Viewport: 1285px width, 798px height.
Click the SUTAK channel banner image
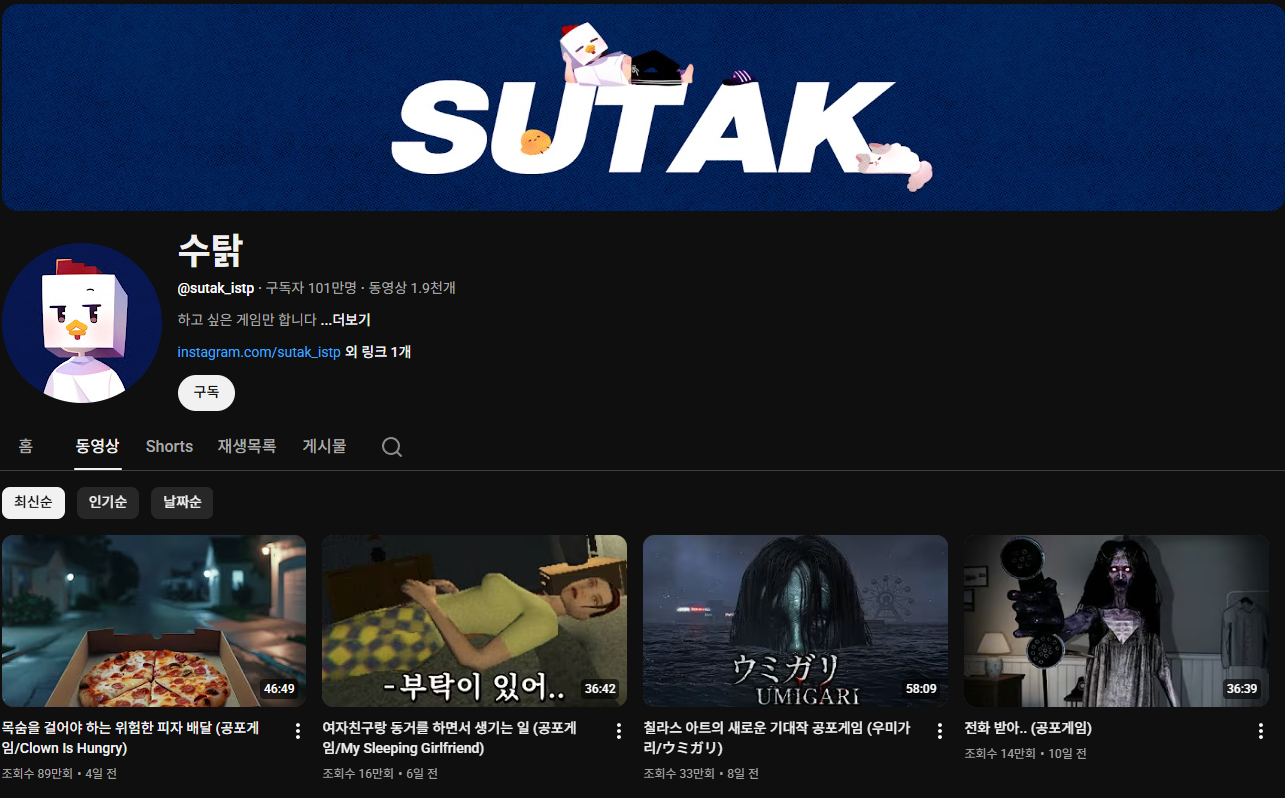(642, 107)
